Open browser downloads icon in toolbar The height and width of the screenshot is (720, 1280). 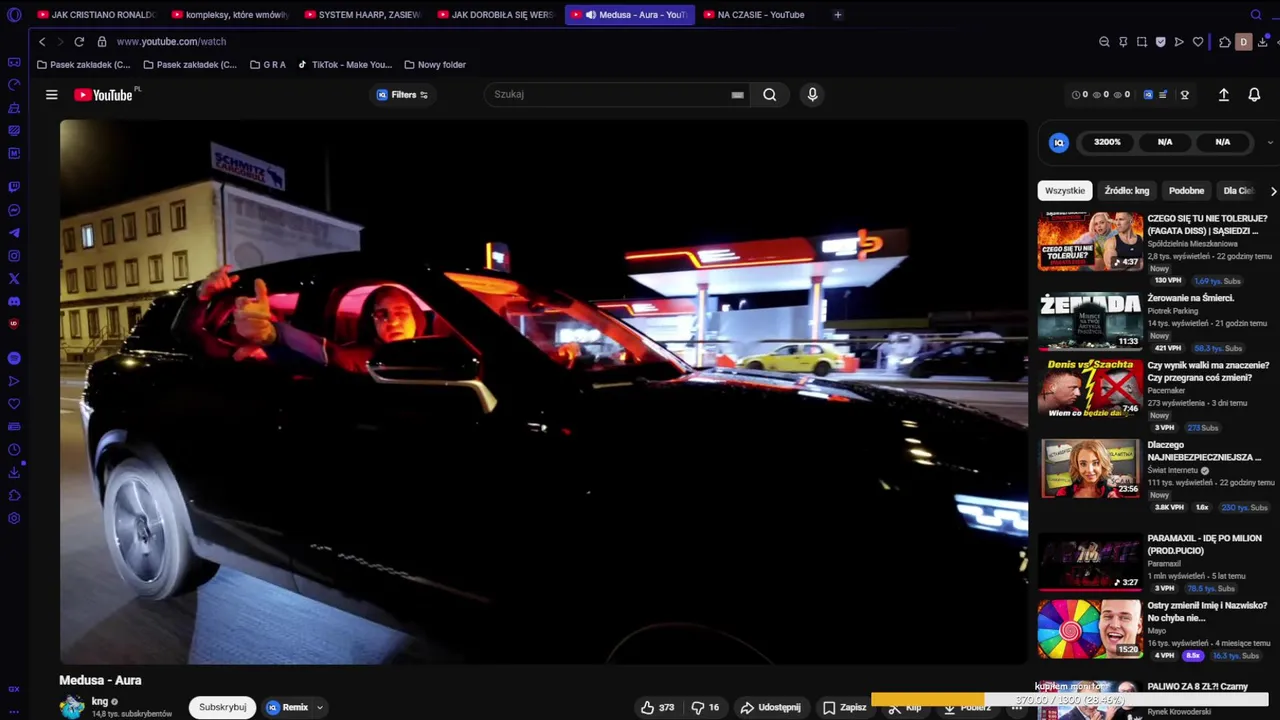point(1264,42)
